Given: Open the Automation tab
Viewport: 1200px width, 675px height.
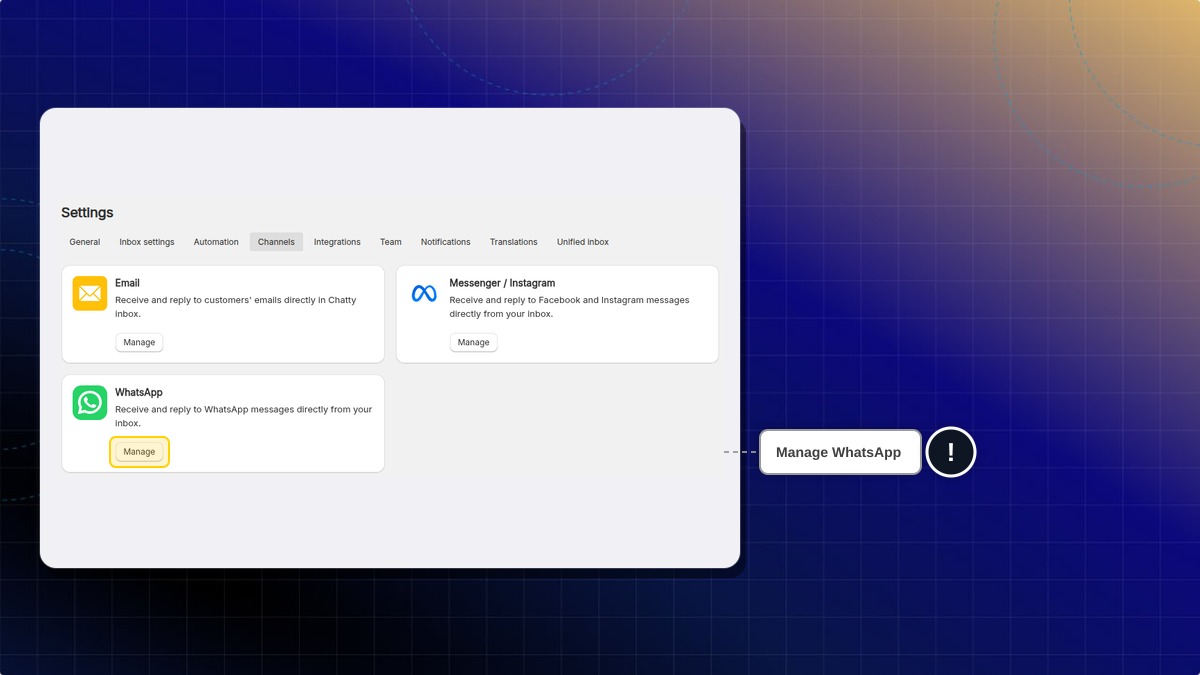Looking at the screenshot, I should (x=216, y=242).
